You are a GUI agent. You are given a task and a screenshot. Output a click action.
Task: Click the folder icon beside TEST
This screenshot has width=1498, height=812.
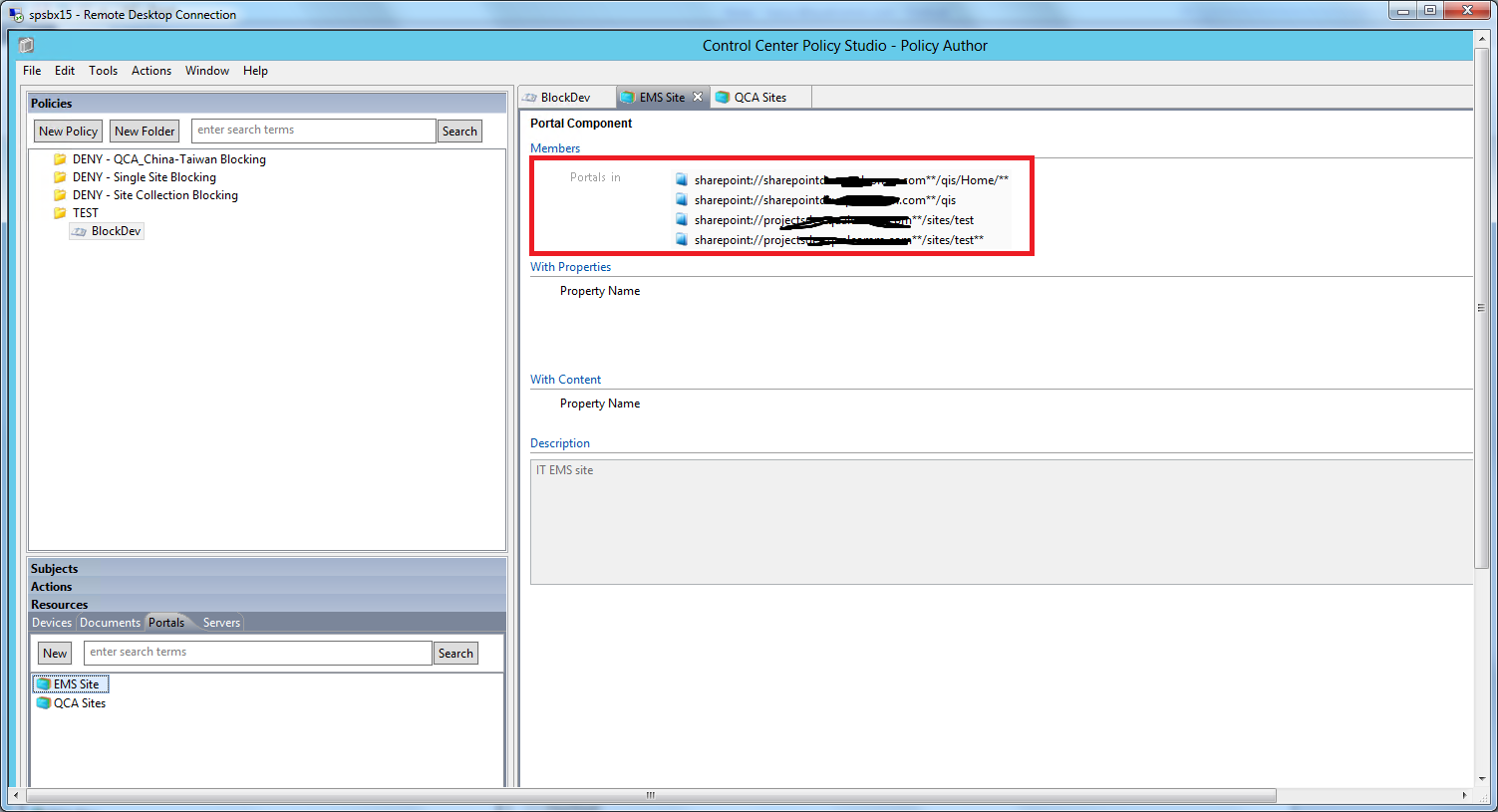(60, 212)
